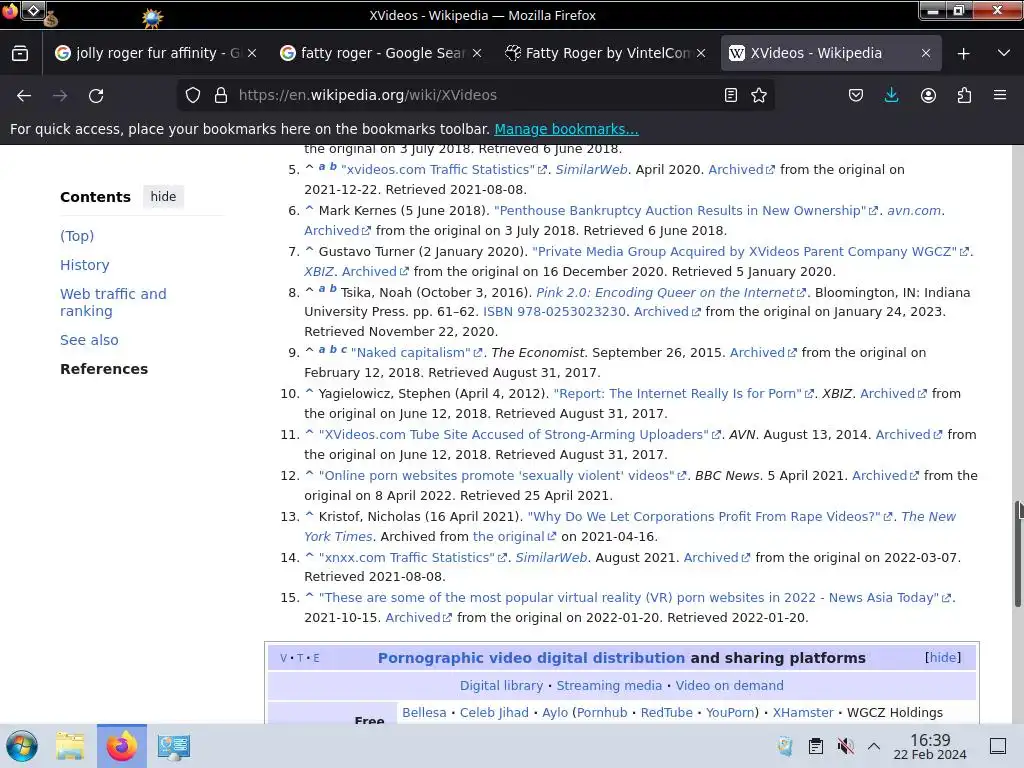This screenshot has width=1024, height=768.
Task: Focus the URL address bar
Action: coord(477,95)
